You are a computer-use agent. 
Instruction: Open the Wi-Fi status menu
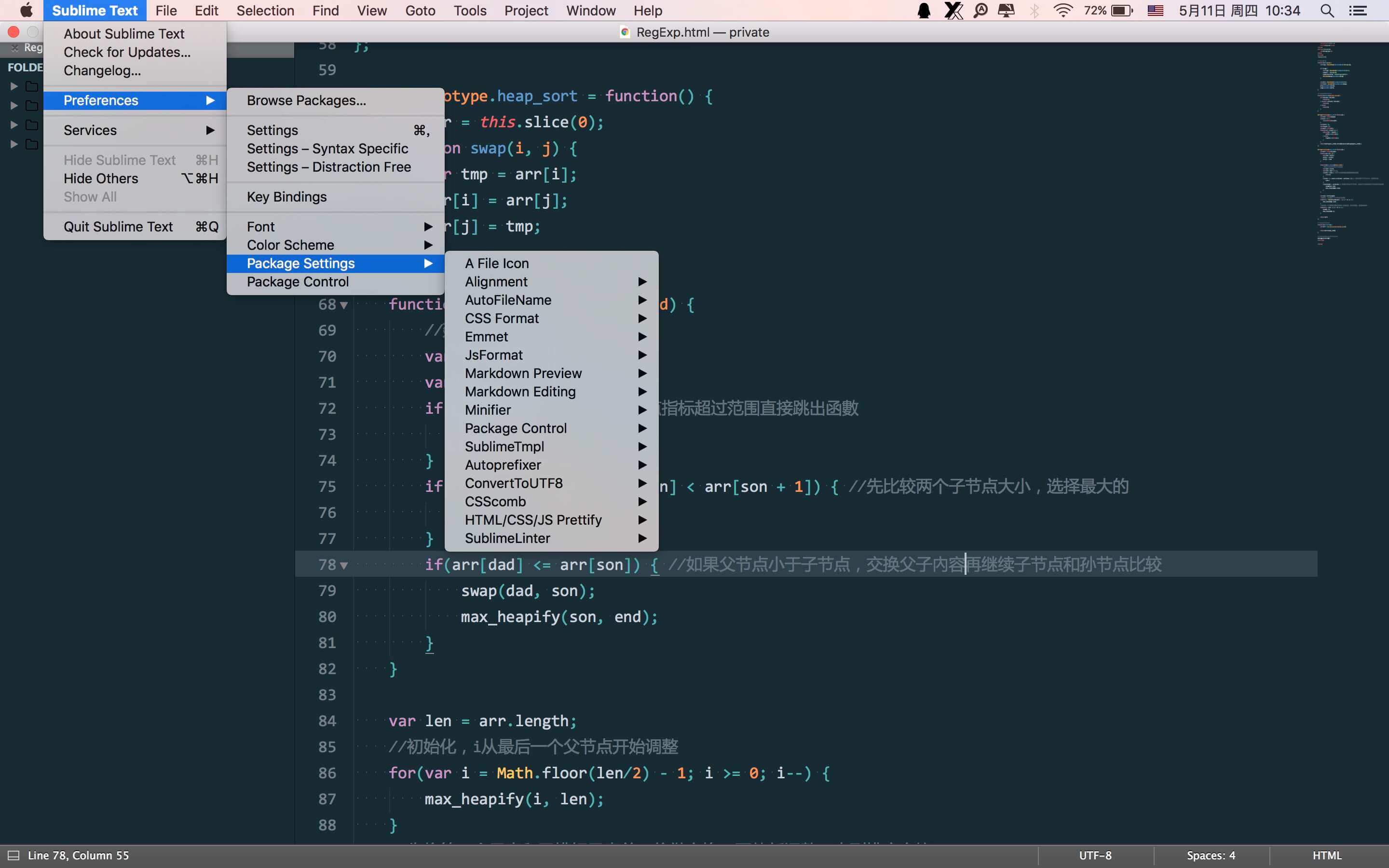point(1063,10)
